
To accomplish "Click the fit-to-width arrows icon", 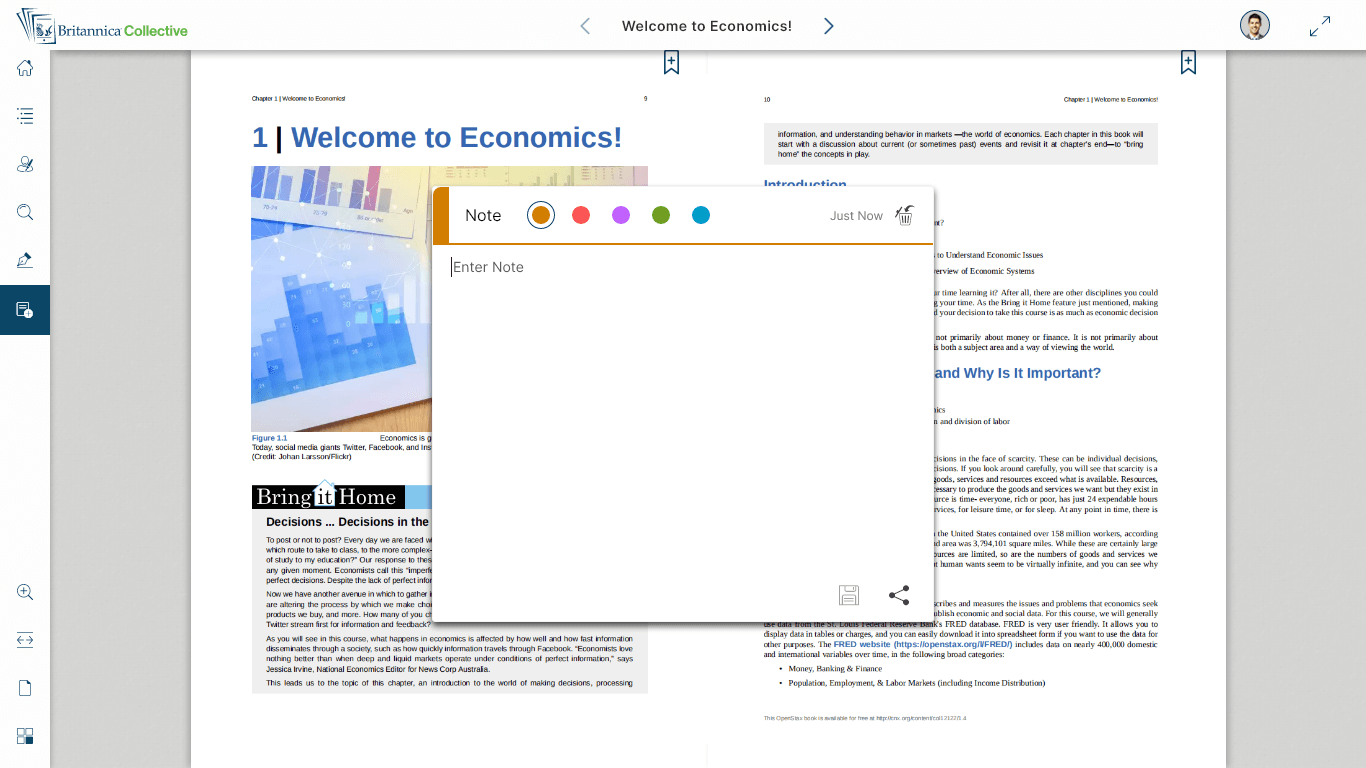I will pyautogui.click(x=25, y=640).
